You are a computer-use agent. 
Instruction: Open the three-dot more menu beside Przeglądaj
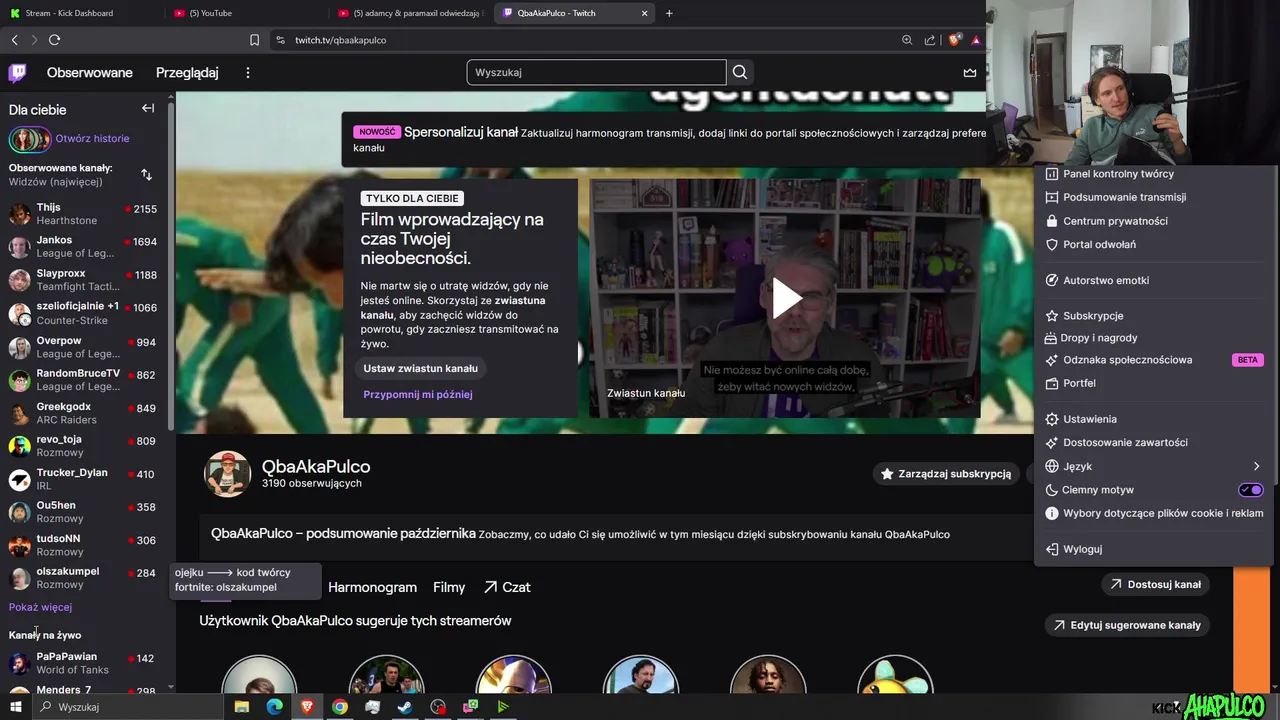pyautogui.click(x=248, y=73)
